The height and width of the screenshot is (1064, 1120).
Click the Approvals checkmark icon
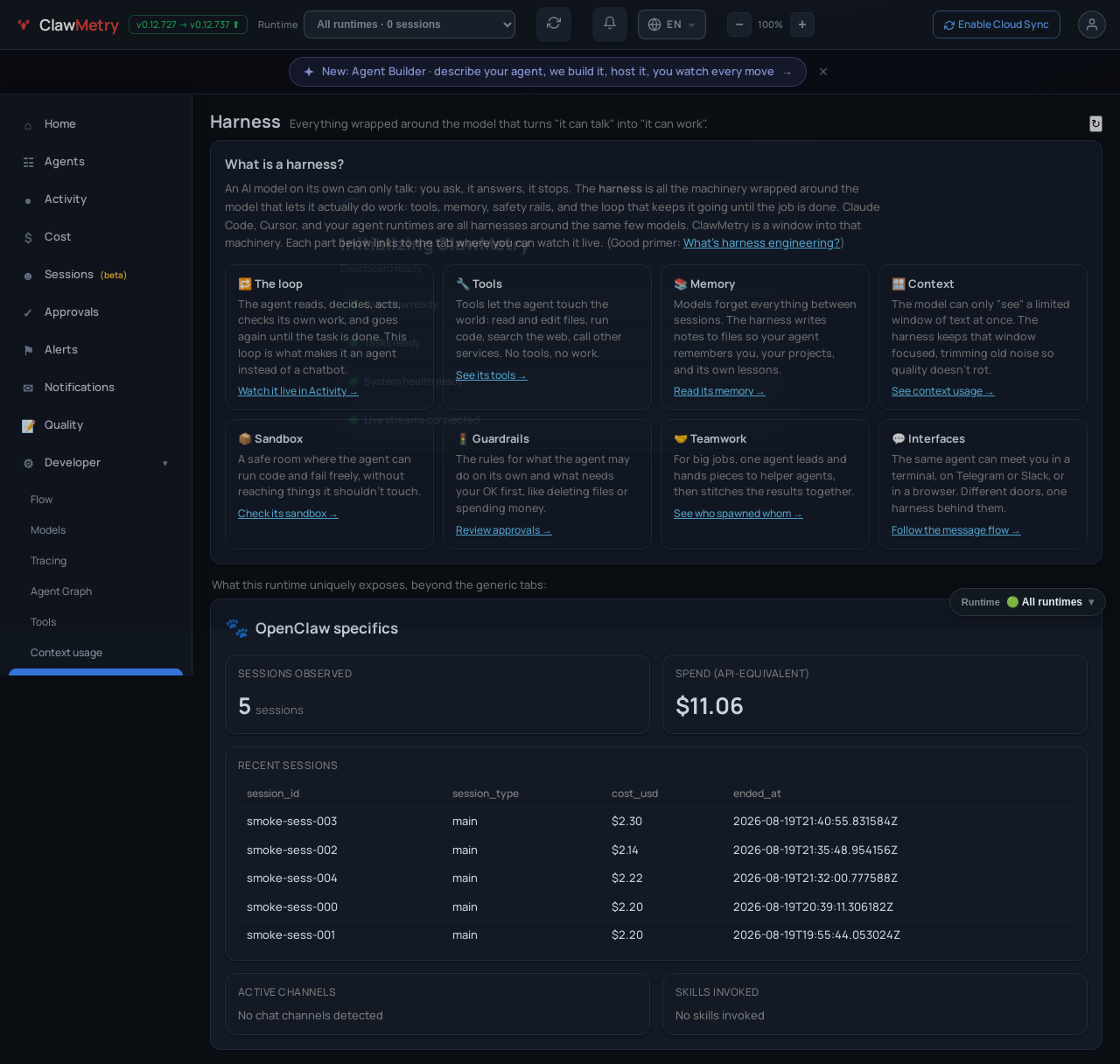(28, 313)
